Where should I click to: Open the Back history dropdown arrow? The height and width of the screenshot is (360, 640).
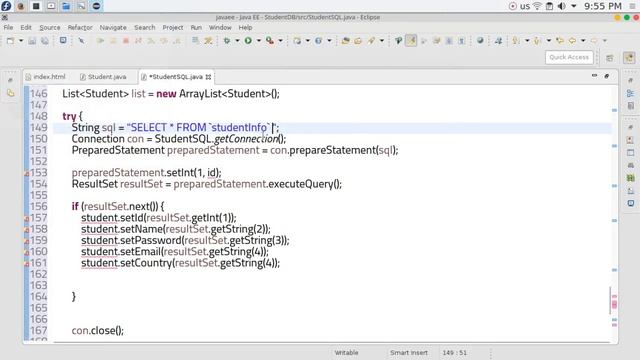click(583, 40)
